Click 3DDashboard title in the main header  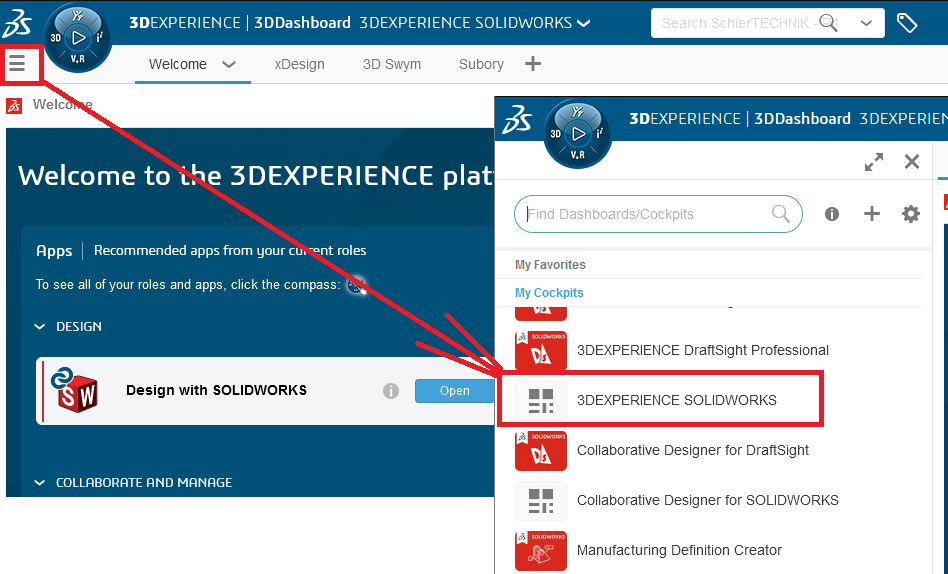pos(302,23)
